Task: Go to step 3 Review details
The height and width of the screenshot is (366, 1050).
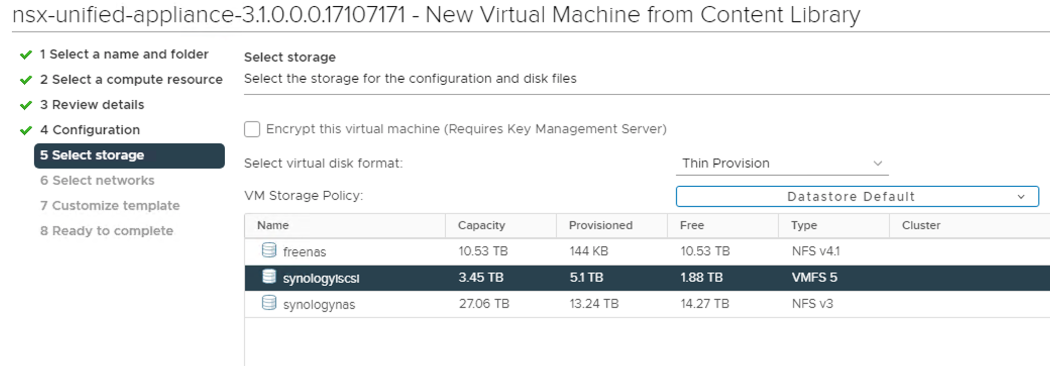Action: coord(92,105)
